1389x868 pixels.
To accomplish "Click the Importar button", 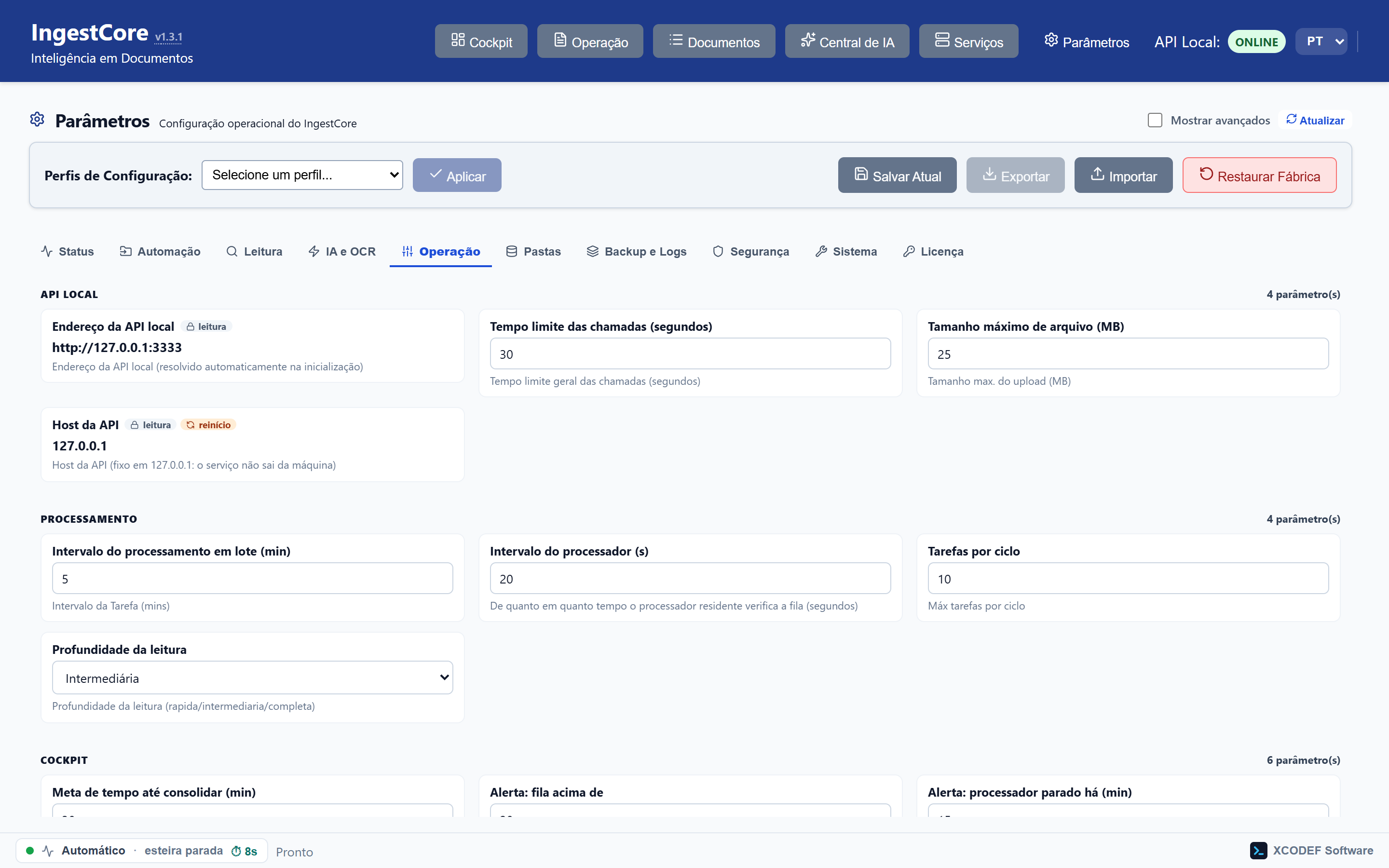I will (1123, 175).
